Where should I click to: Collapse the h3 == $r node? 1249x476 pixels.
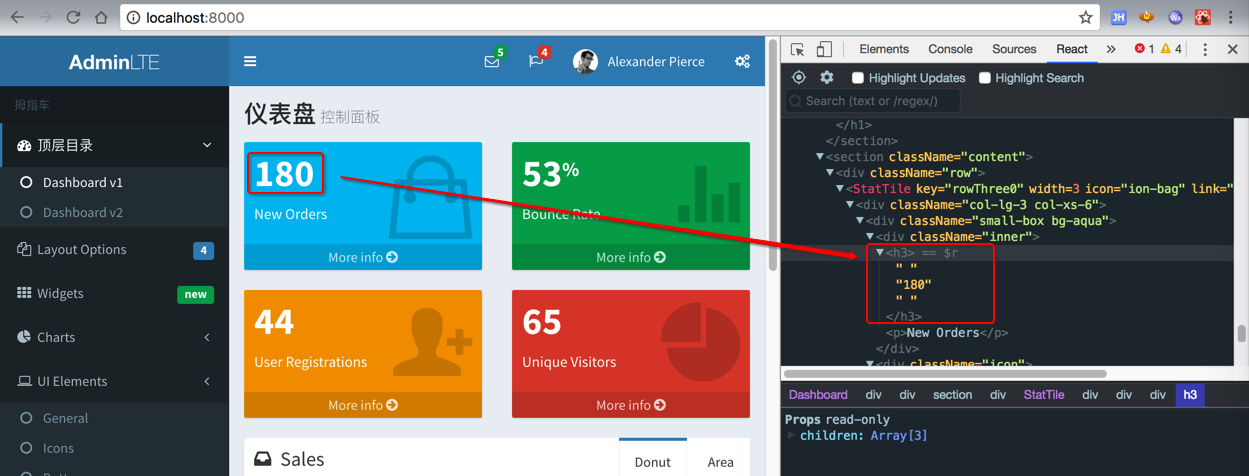point(880,253)
